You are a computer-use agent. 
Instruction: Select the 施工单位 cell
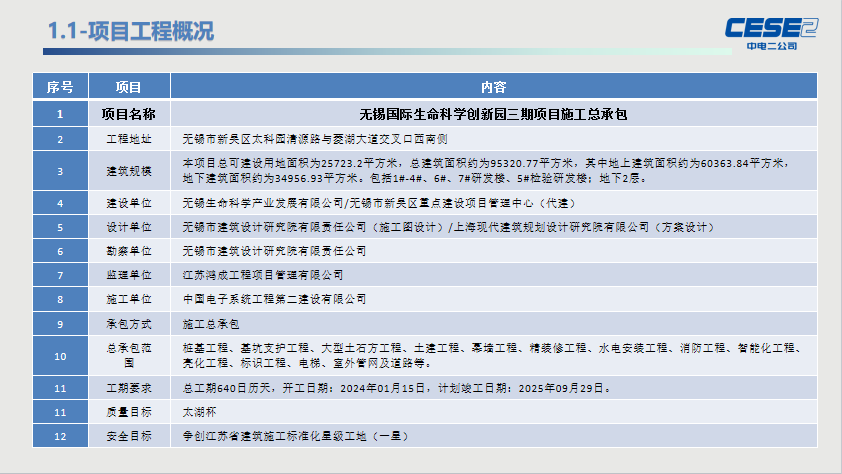click(x=129, y=299)
